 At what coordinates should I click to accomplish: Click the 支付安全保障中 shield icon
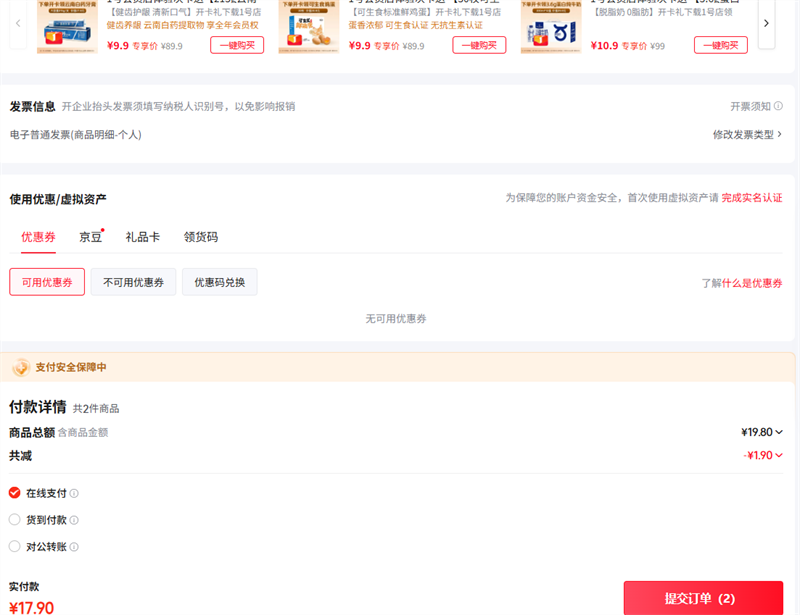(x=20, y=368)
